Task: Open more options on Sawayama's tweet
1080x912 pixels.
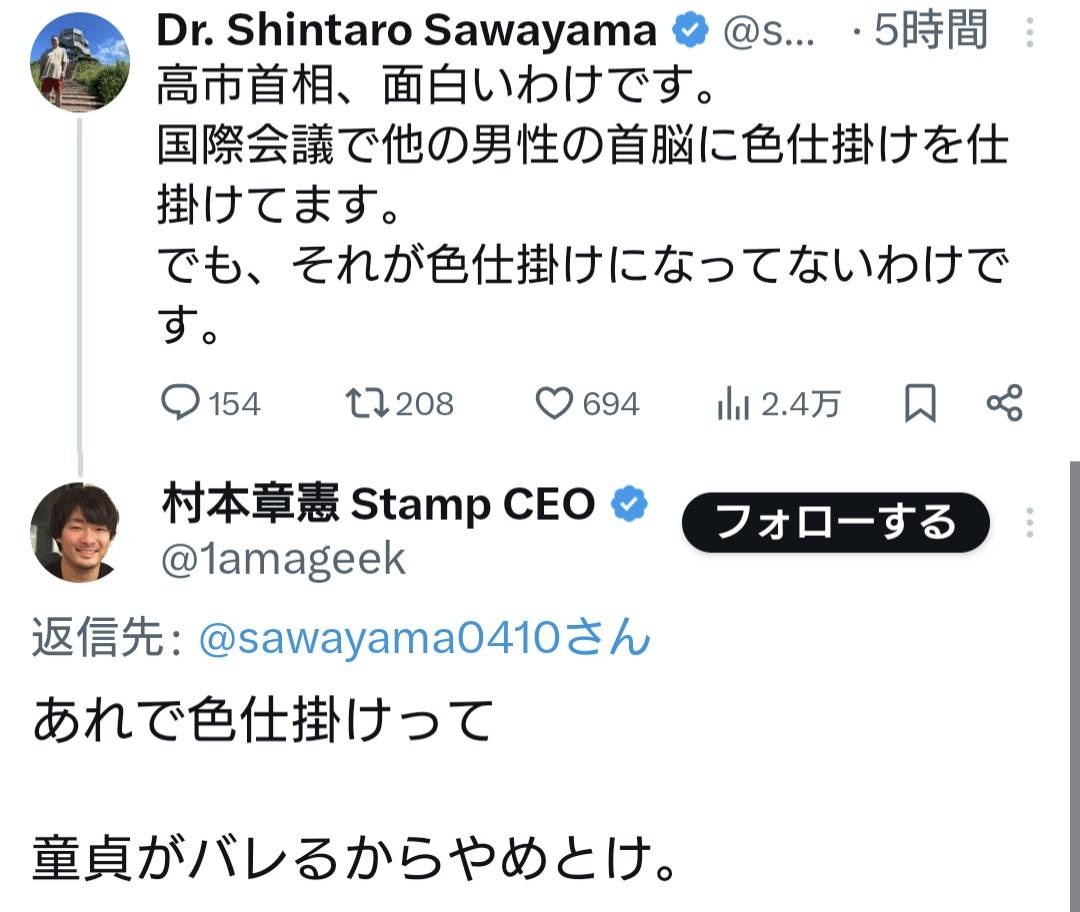Action: click(x=1030, y=32)
